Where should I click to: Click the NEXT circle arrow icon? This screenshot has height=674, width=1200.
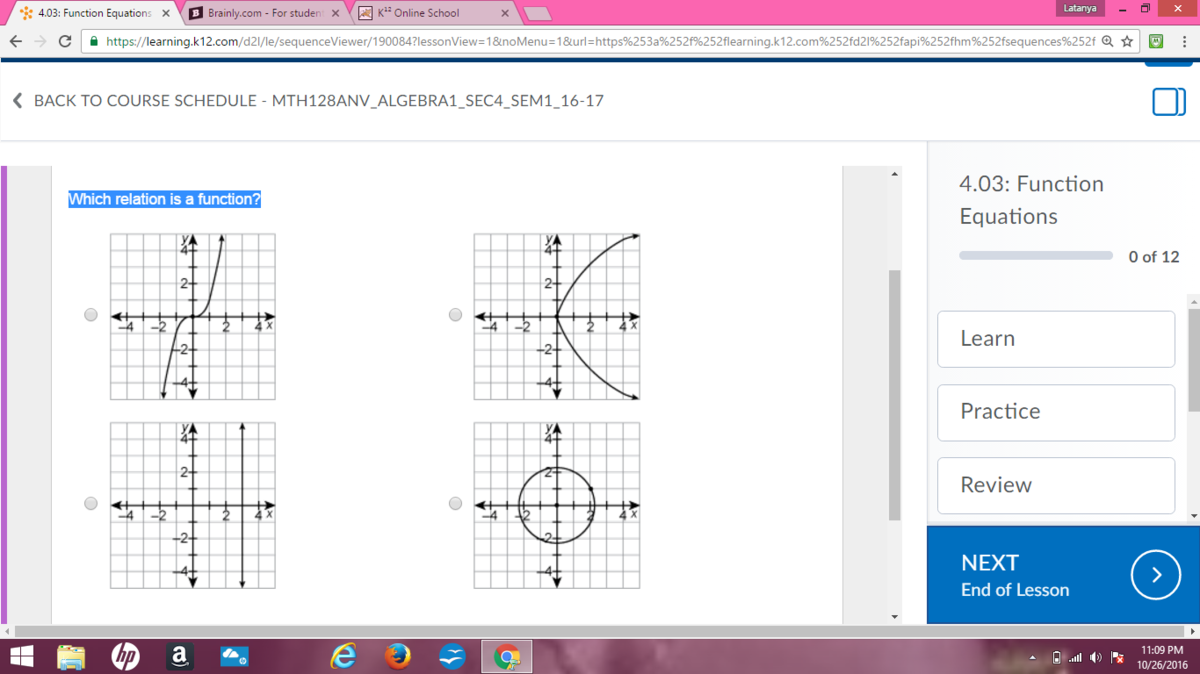1155,575
